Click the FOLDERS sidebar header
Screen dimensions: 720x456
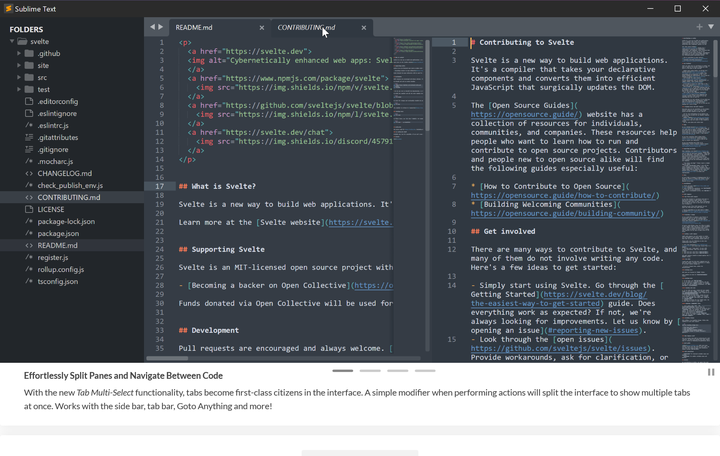26,29
